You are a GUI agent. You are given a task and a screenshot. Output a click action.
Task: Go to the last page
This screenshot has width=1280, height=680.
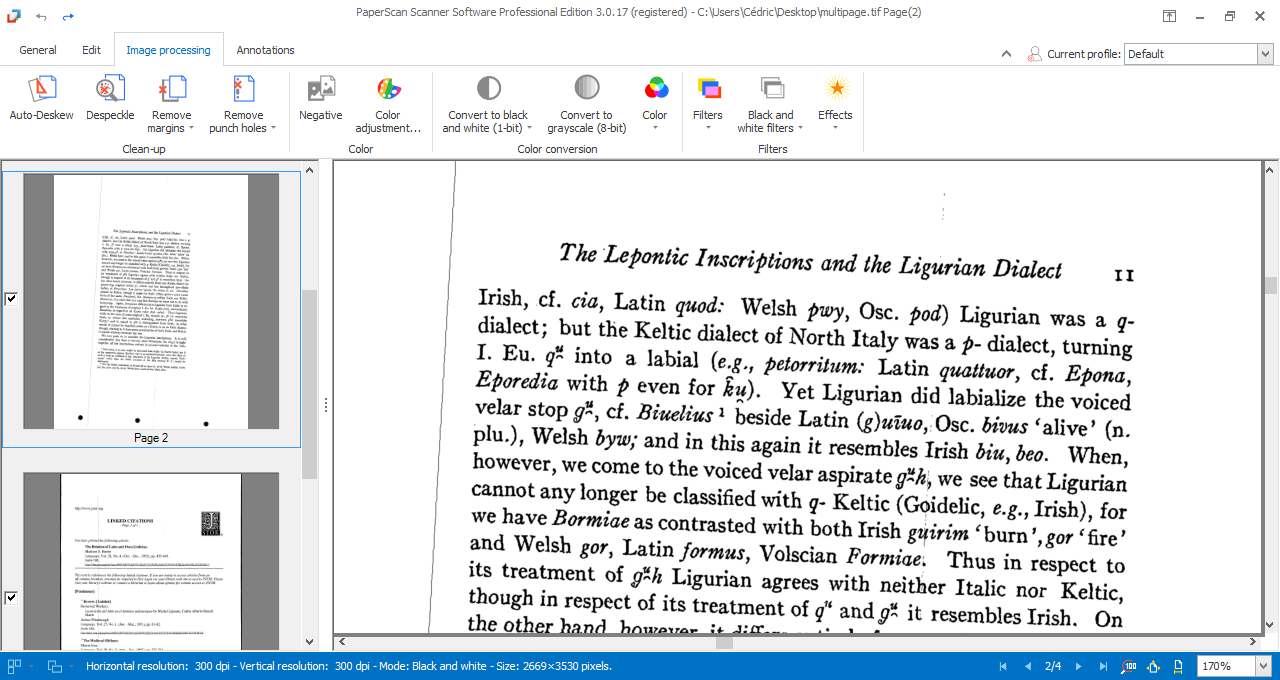[x=1103, y=666]
